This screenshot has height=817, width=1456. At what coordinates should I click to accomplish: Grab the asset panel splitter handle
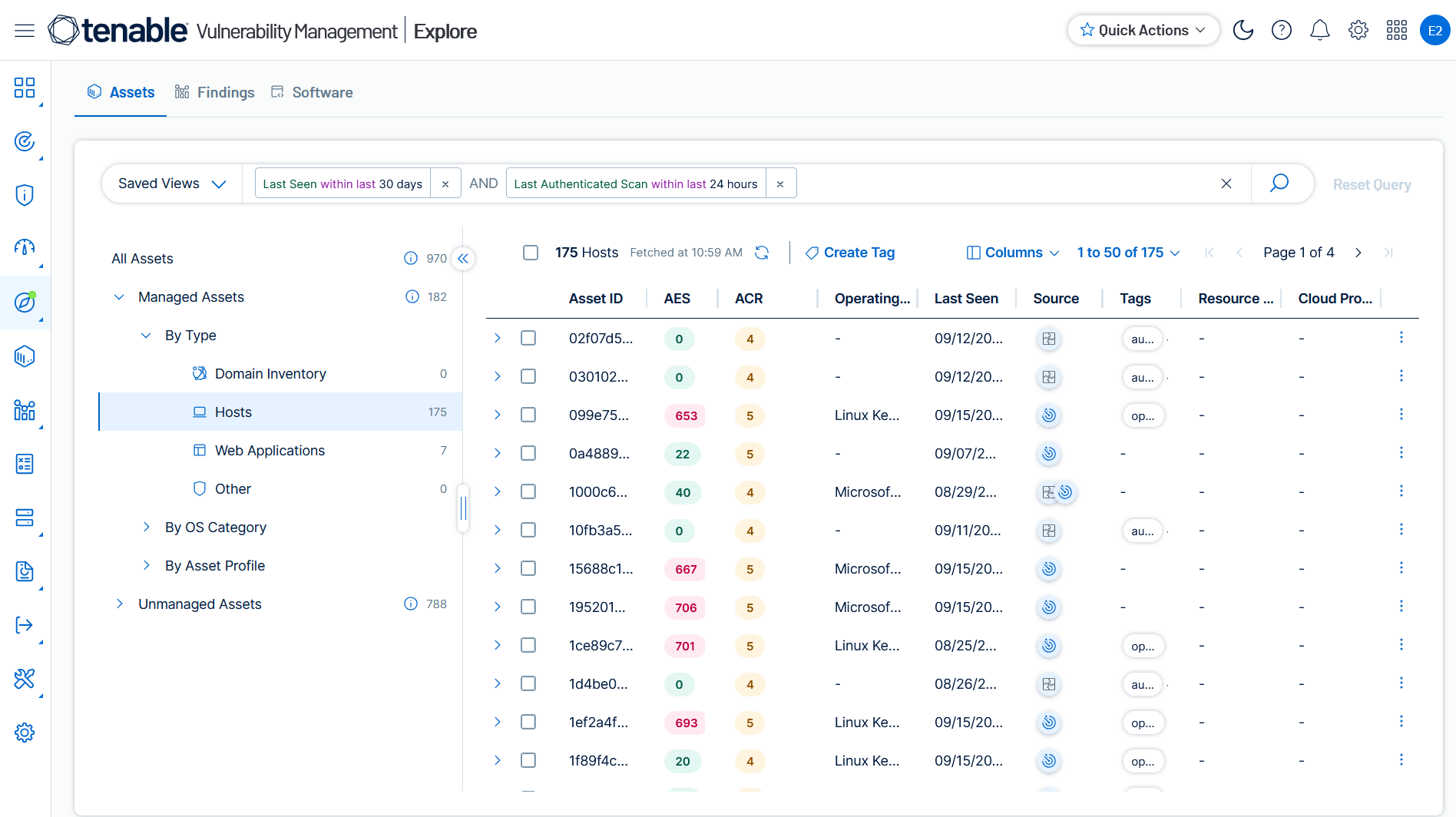click(463, 508)
